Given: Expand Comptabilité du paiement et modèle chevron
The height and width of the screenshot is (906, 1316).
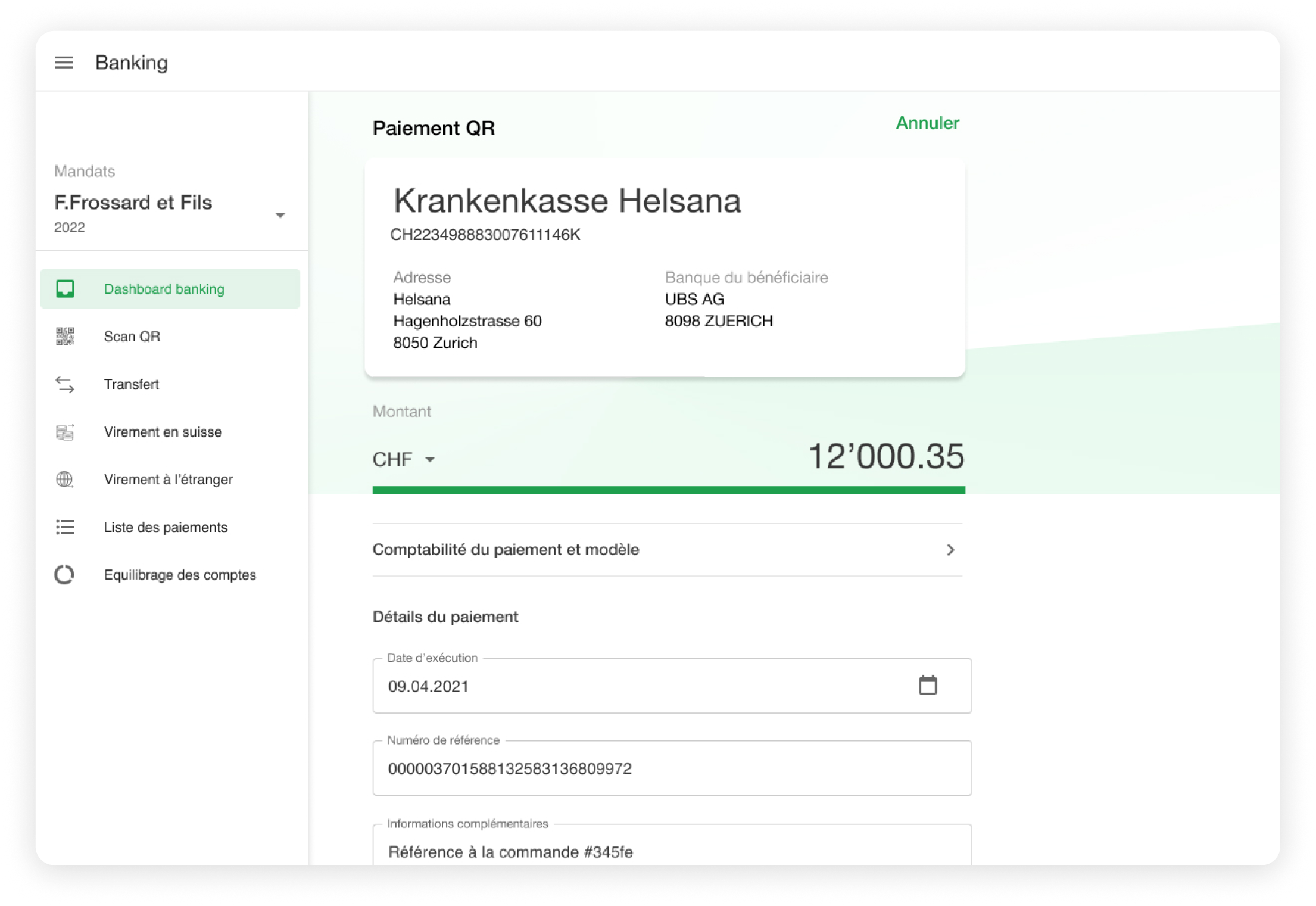Looking at the screenshot, I should coord(950,550).
